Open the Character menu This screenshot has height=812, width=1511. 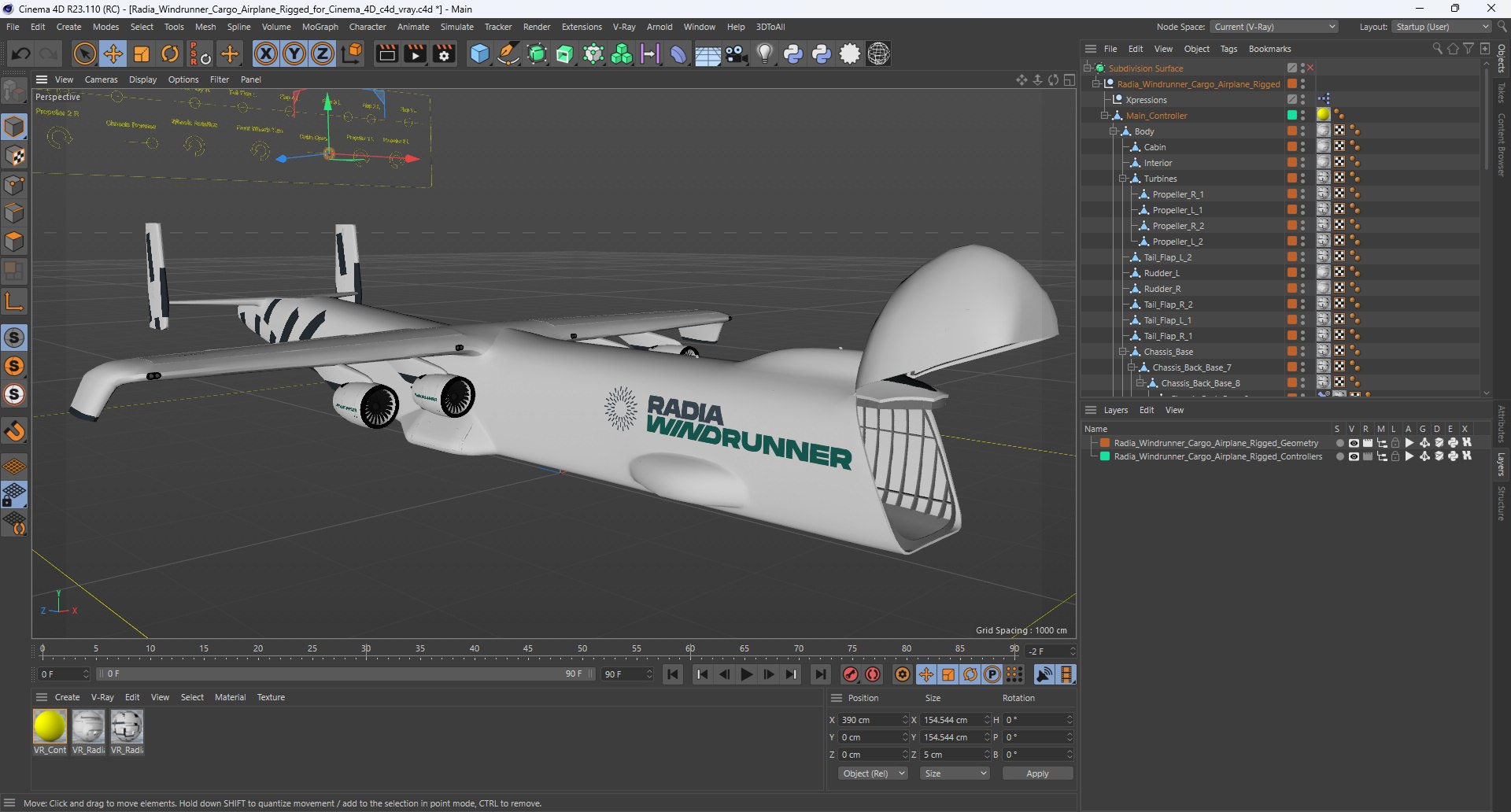coord(368,27)
